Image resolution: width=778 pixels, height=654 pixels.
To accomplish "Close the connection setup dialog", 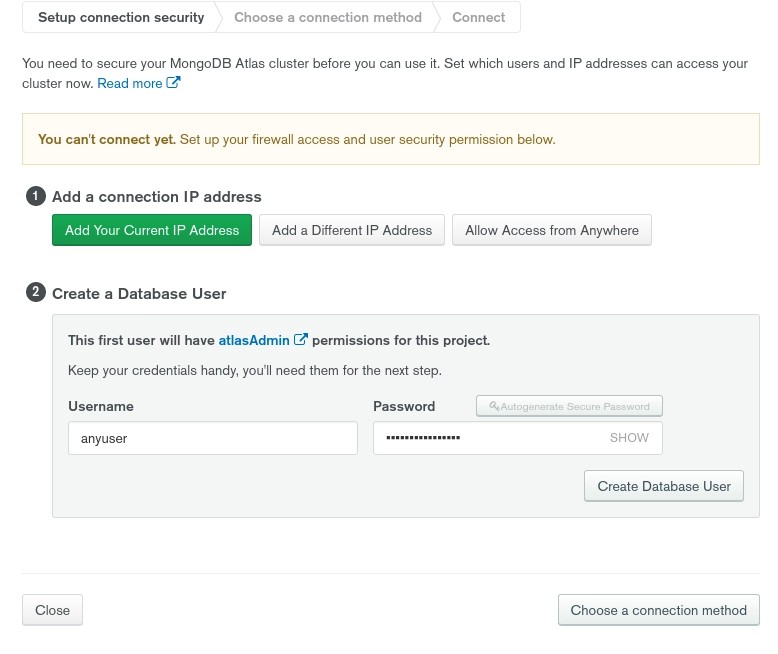I will [52, 610].
